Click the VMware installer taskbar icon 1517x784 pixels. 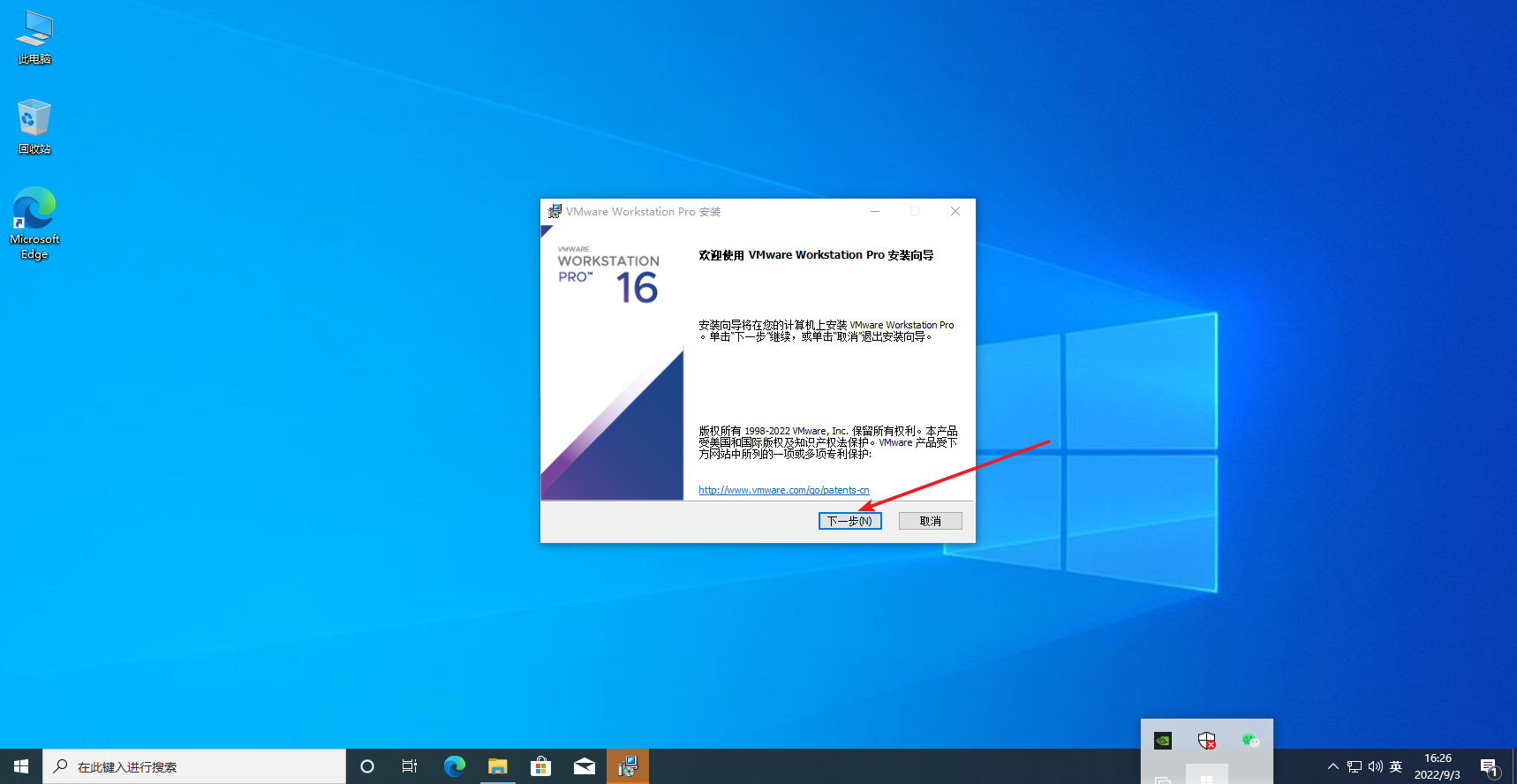(x=628, y=766)
